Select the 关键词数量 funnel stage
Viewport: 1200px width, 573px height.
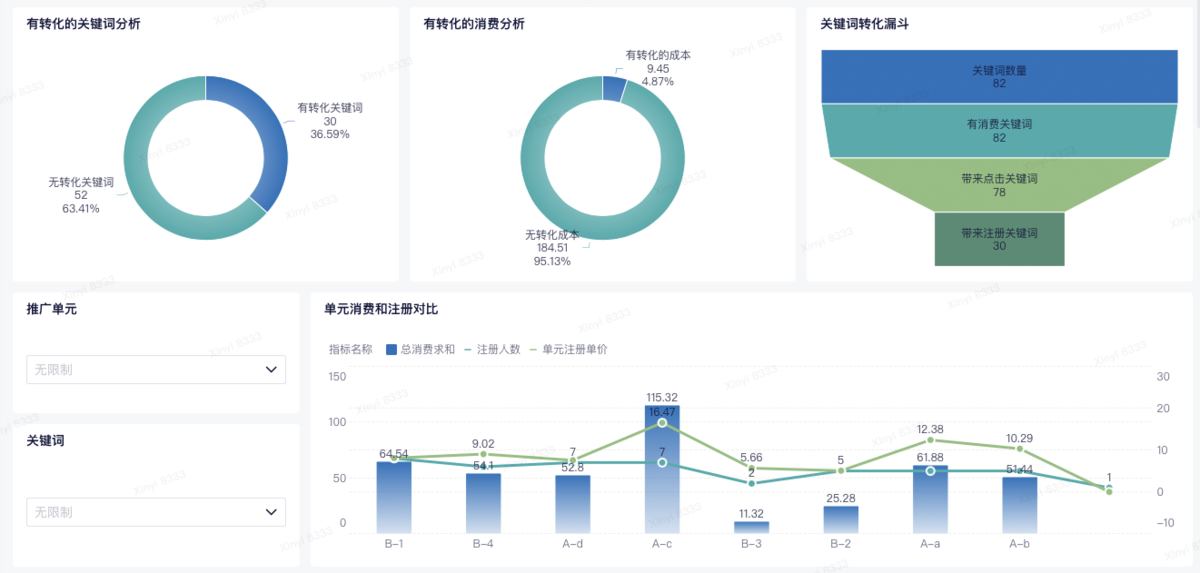click(x=1000, y=77)
